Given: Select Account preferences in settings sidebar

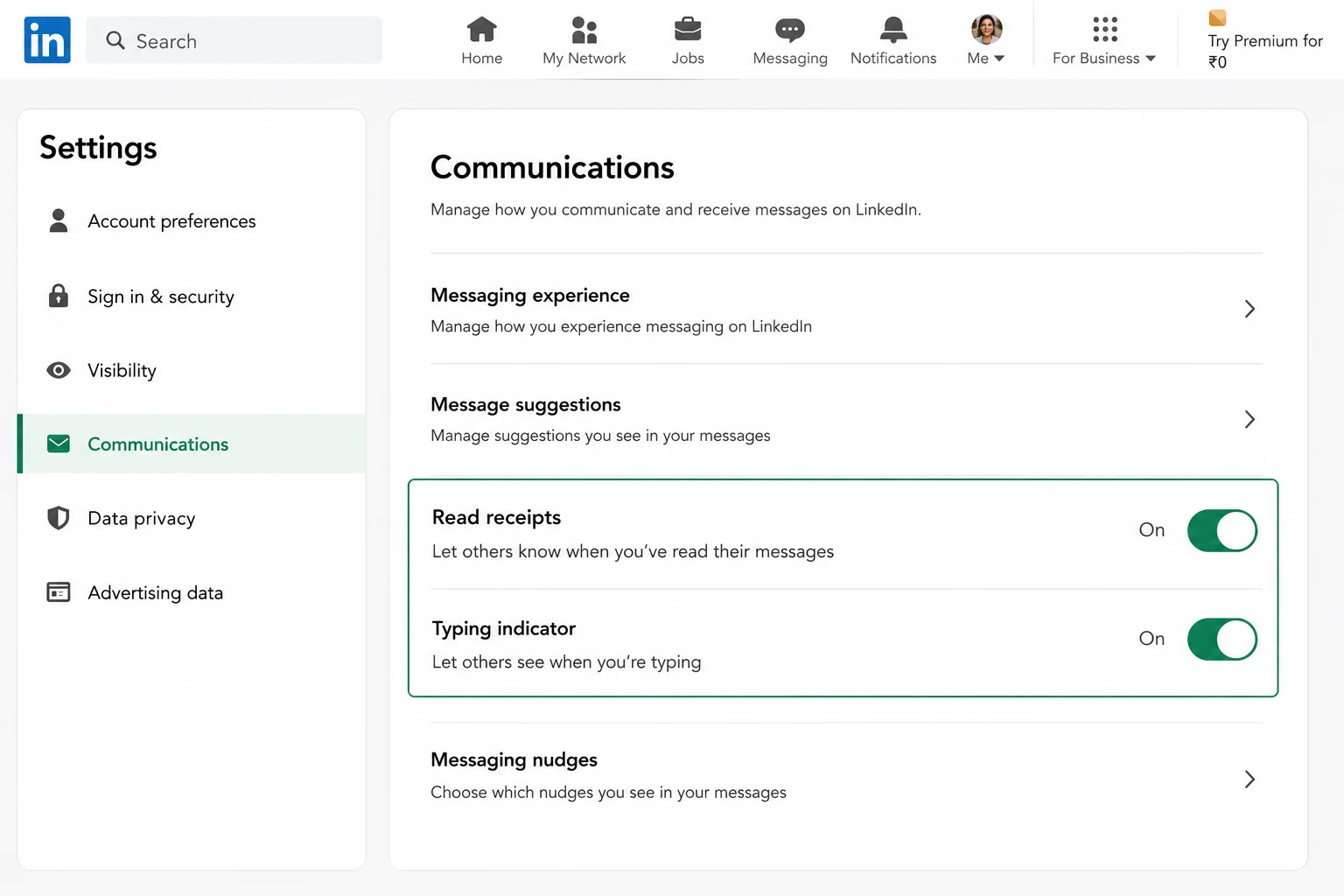Looking at the screenshot, I should [x=192, y=220].
